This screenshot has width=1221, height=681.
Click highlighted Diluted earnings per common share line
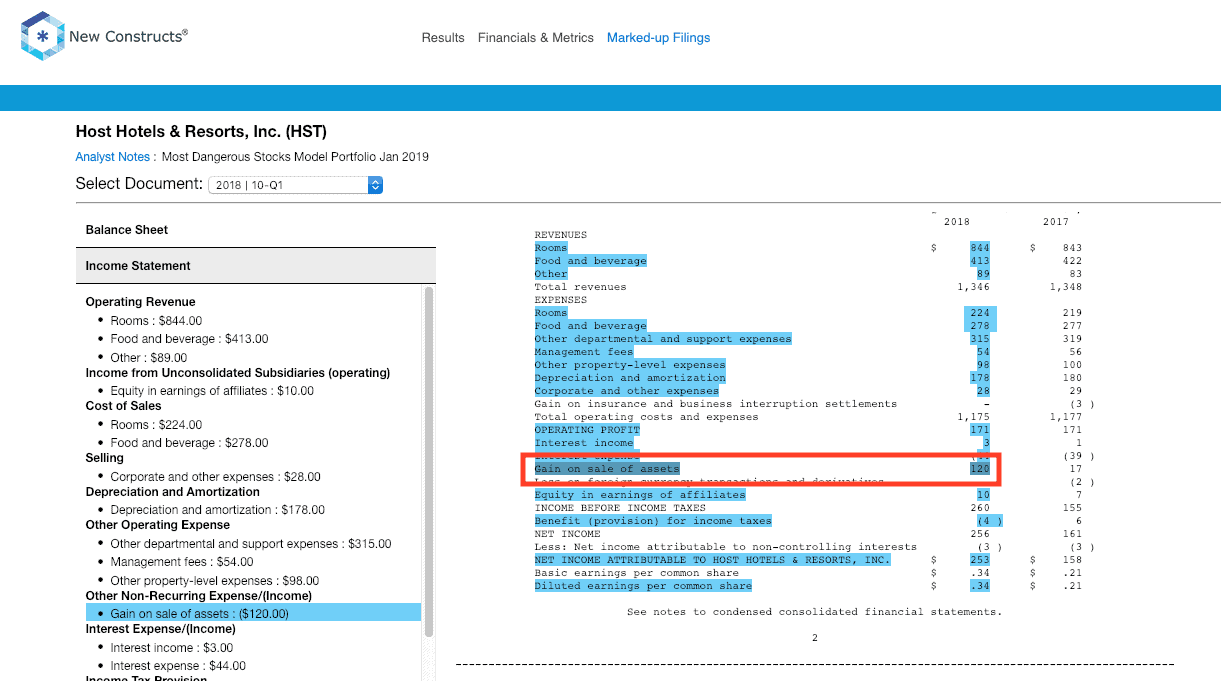tap(643, 586)
